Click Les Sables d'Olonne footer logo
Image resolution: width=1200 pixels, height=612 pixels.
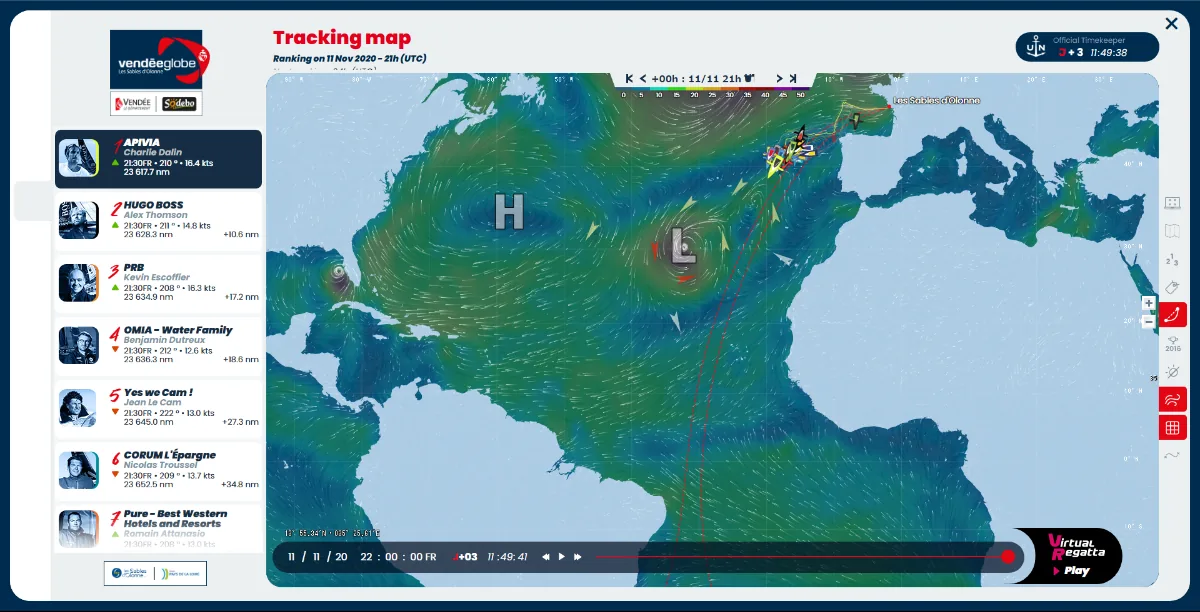[x=131, y=573]
